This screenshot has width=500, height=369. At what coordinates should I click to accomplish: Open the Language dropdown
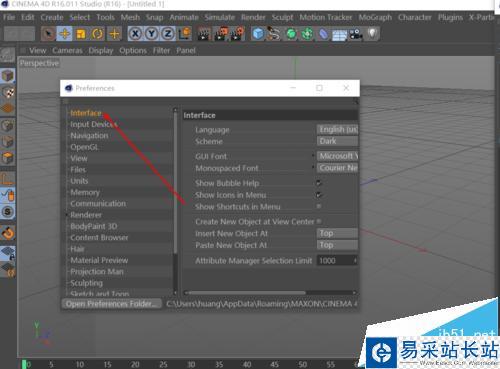[x=337, y=129]
